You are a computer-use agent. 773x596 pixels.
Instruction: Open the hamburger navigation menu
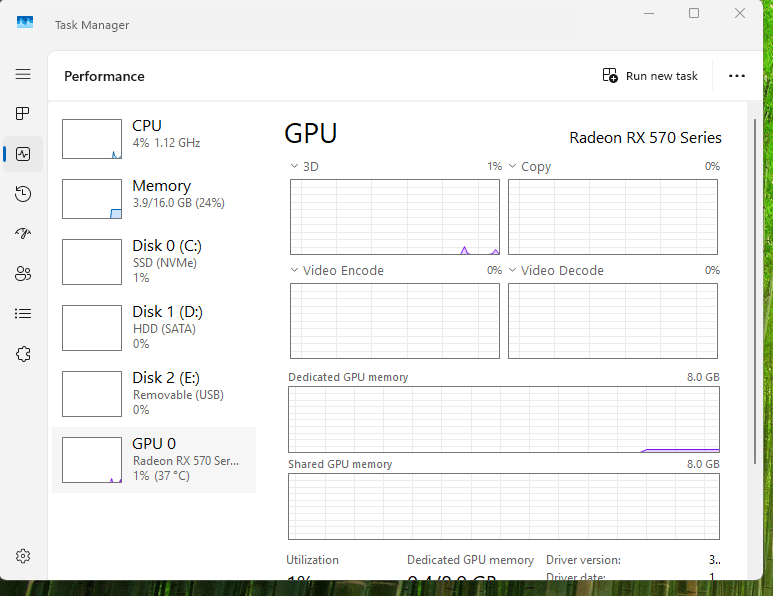pyautogui.click(x=23, y=74)
